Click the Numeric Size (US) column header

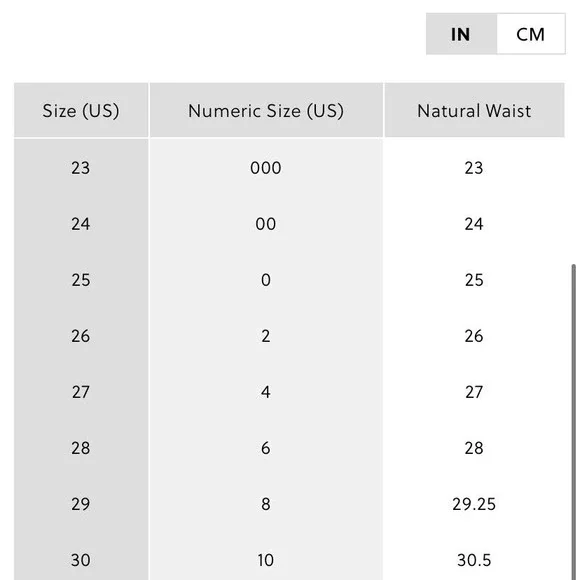pyautogui.click(x=266, y=110)
